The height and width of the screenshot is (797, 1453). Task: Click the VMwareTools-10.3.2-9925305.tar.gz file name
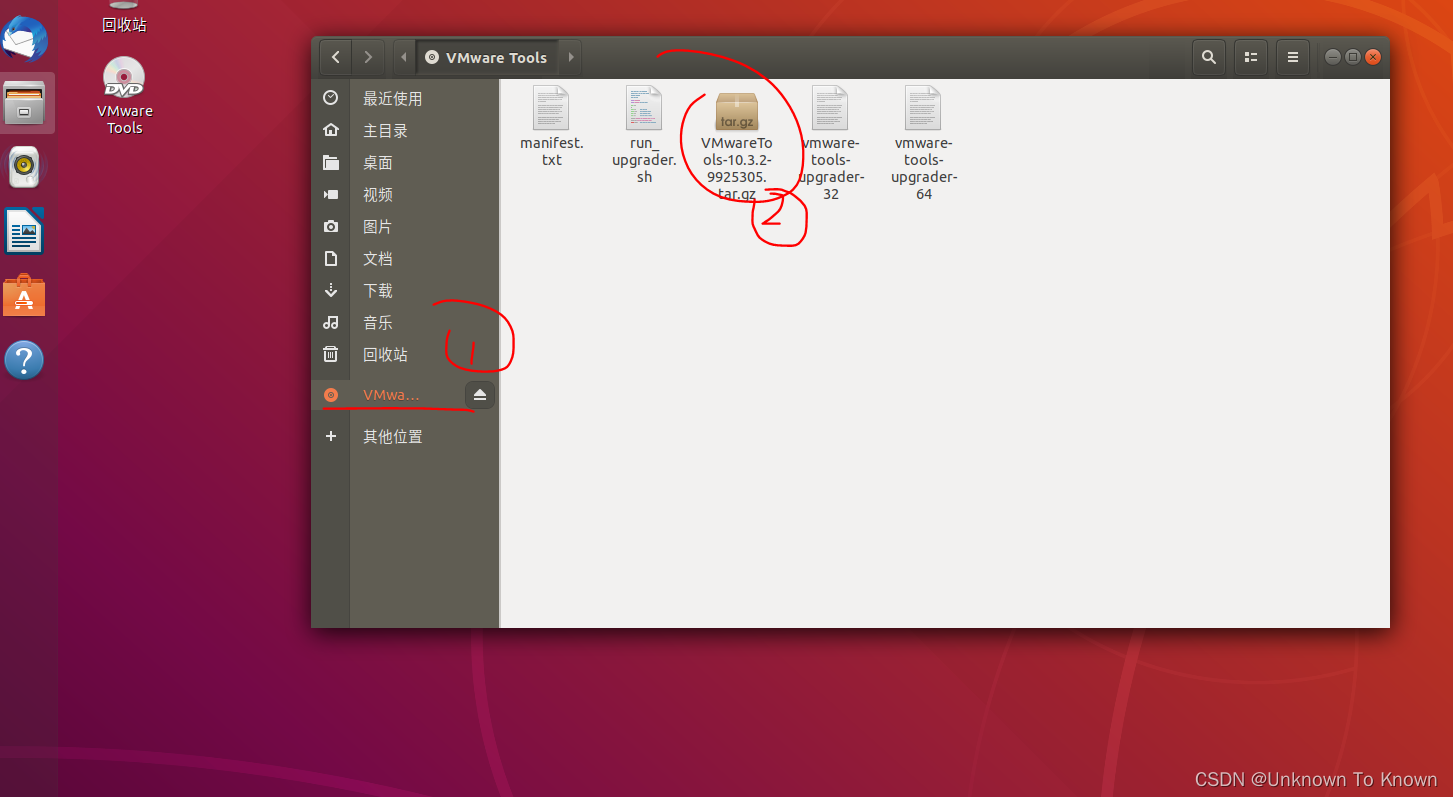pyautogui.click(x=737, y=168)
